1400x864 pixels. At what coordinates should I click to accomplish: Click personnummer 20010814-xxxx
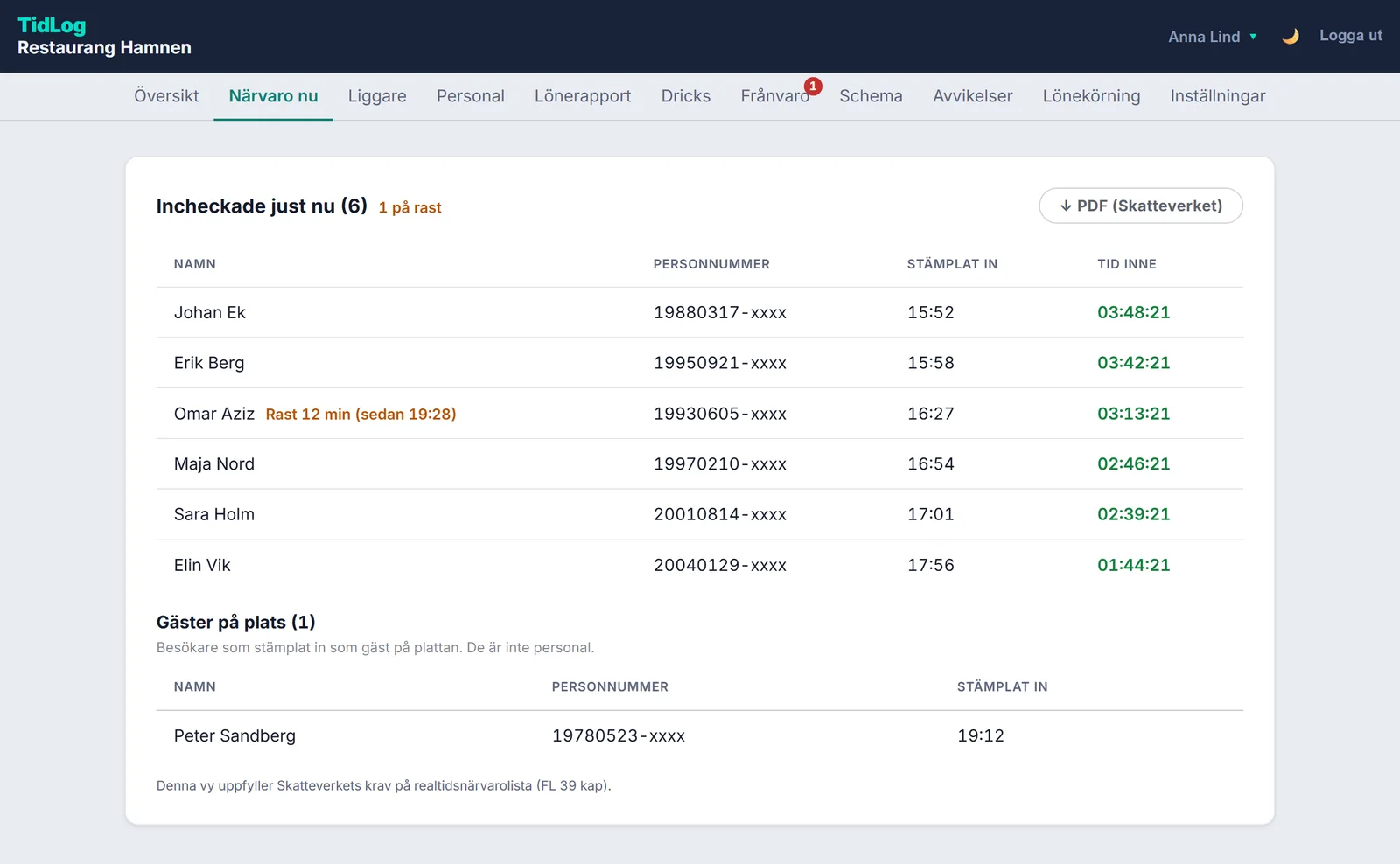[x=720, y=514]
